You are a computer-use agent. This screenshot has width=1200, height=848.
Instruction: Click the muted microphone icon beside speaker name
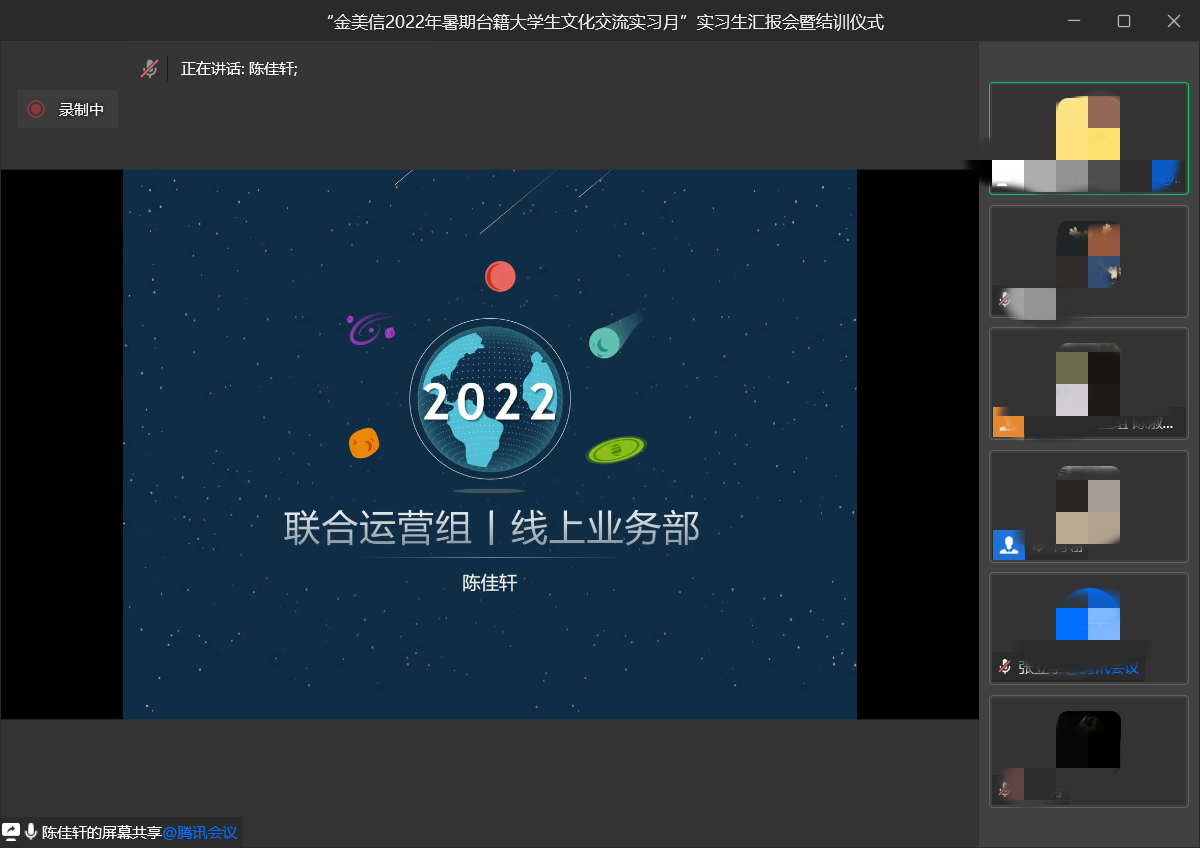pos(149,69)
